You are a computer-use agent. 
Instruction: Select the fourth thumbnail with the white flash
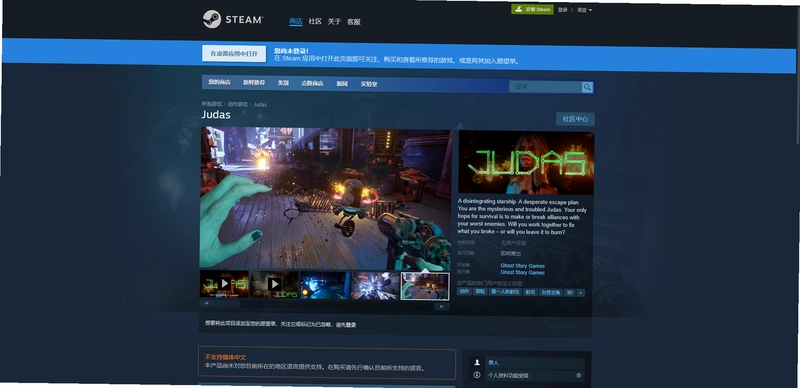click(x=375, y=285)
